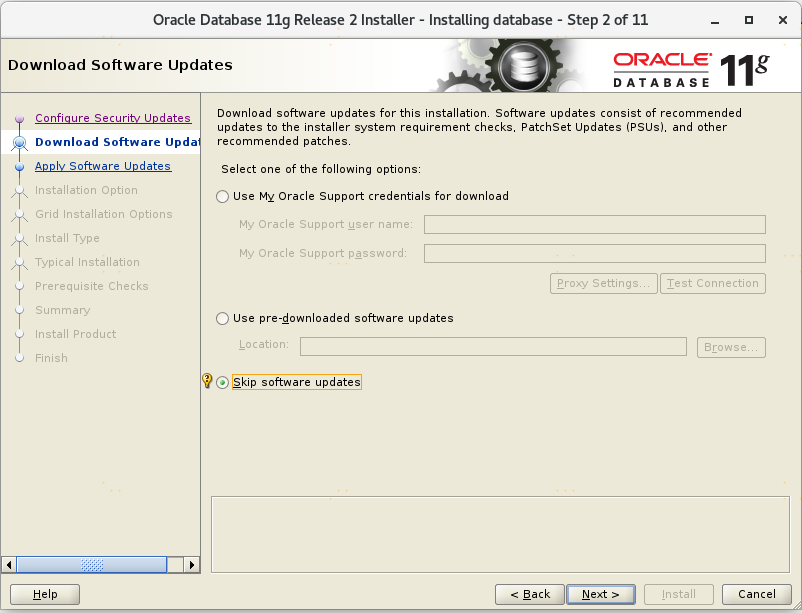This screenshot has width=802, height=613.
Task: Go to Apply Software Updates step
Action: [102, 166]
